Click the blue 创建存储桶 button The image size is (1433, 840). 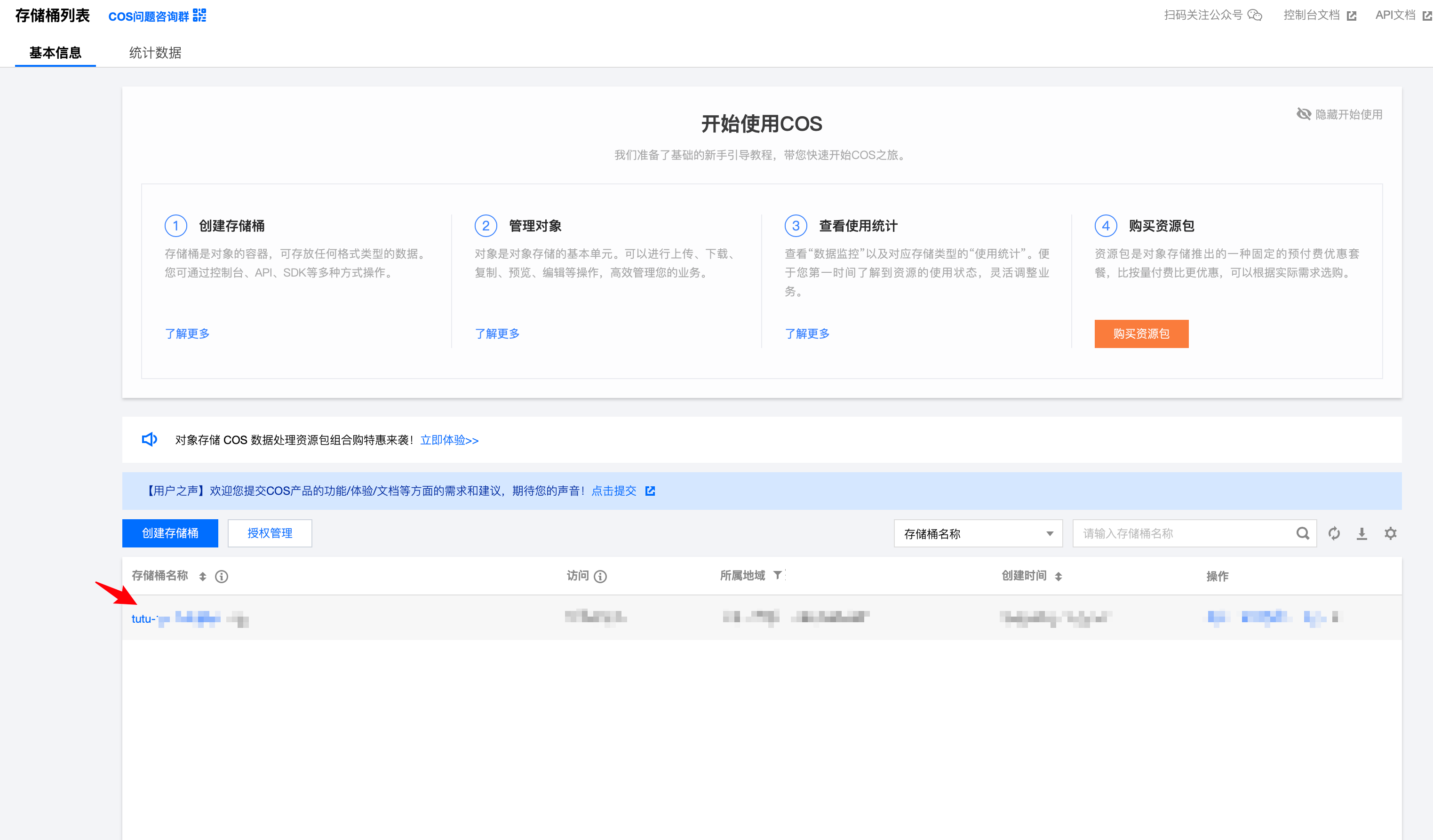[x=170, y=533]
